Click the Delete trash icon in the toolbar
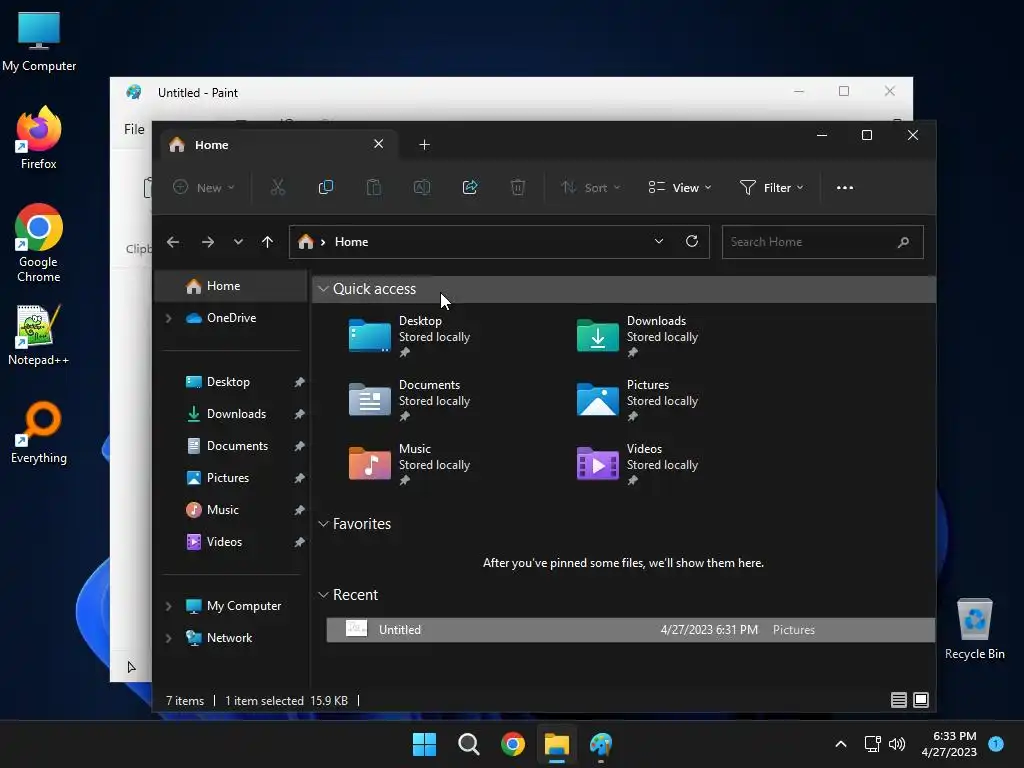 click(x=517, y=187)
